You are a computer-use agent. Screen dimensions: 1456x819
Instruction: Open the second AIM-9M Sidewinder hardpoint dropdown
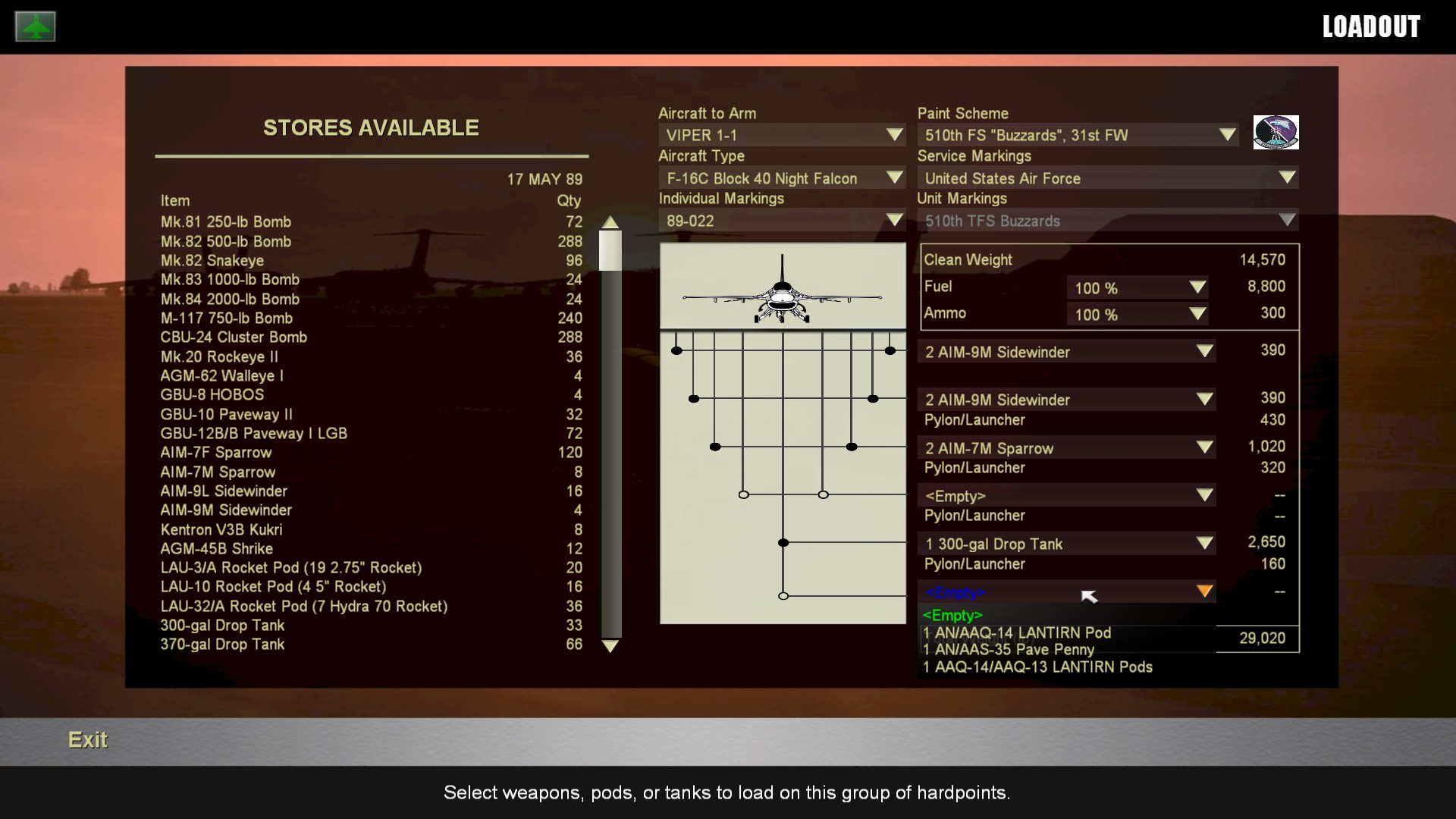coord(1067,400)
